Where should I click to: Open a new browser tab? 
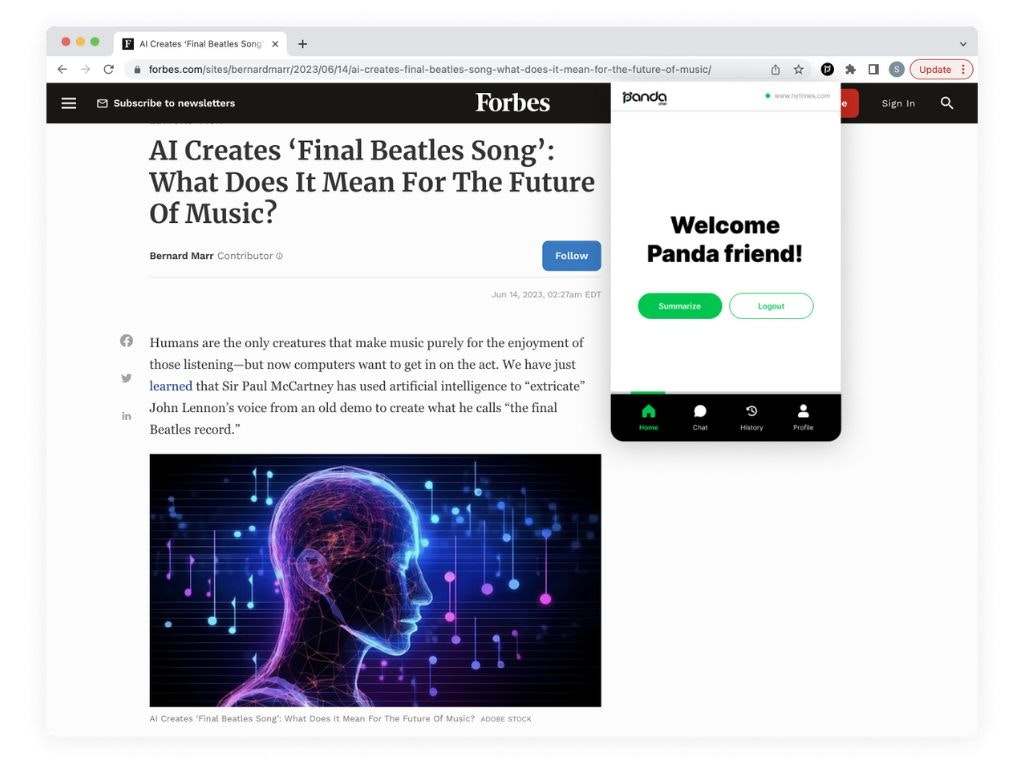tap(302, 44)
